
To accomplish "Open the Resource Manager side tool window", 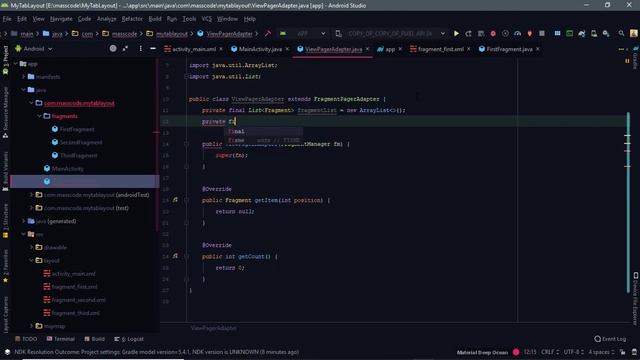I will [x=5, y=111].
